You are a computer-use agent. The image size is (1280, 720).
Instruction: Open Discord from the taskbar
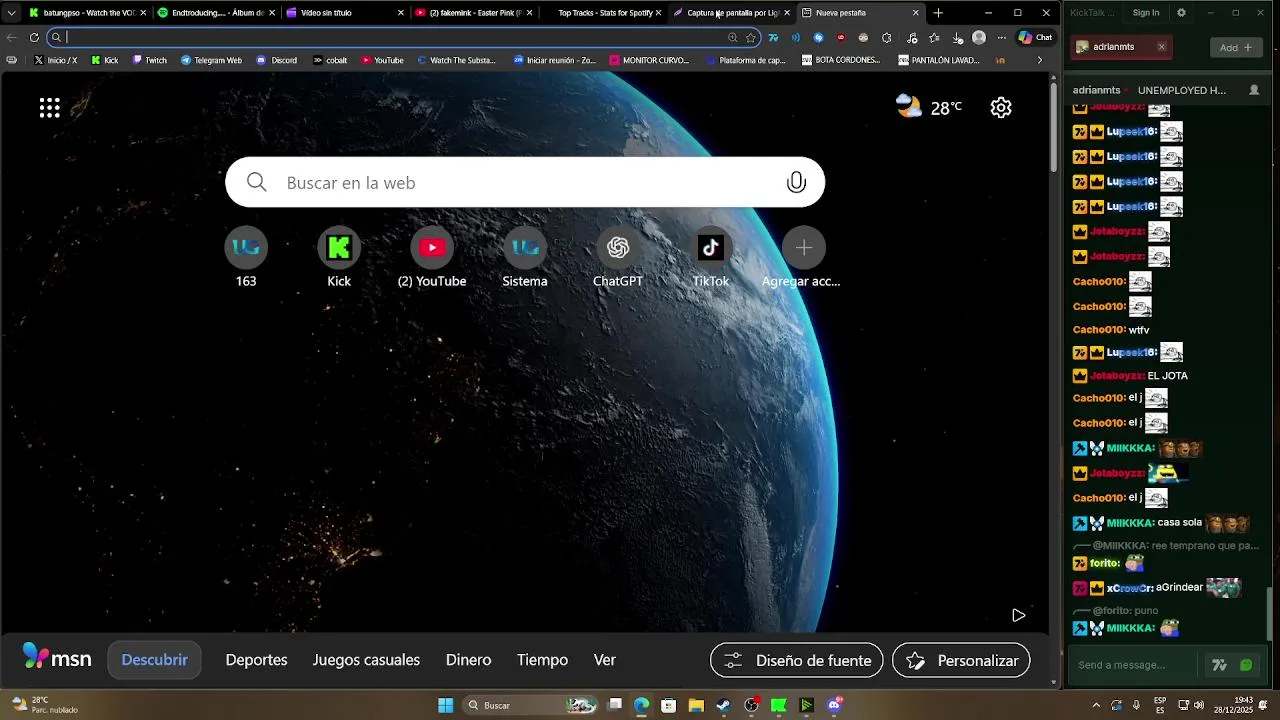tap(834, 705)
